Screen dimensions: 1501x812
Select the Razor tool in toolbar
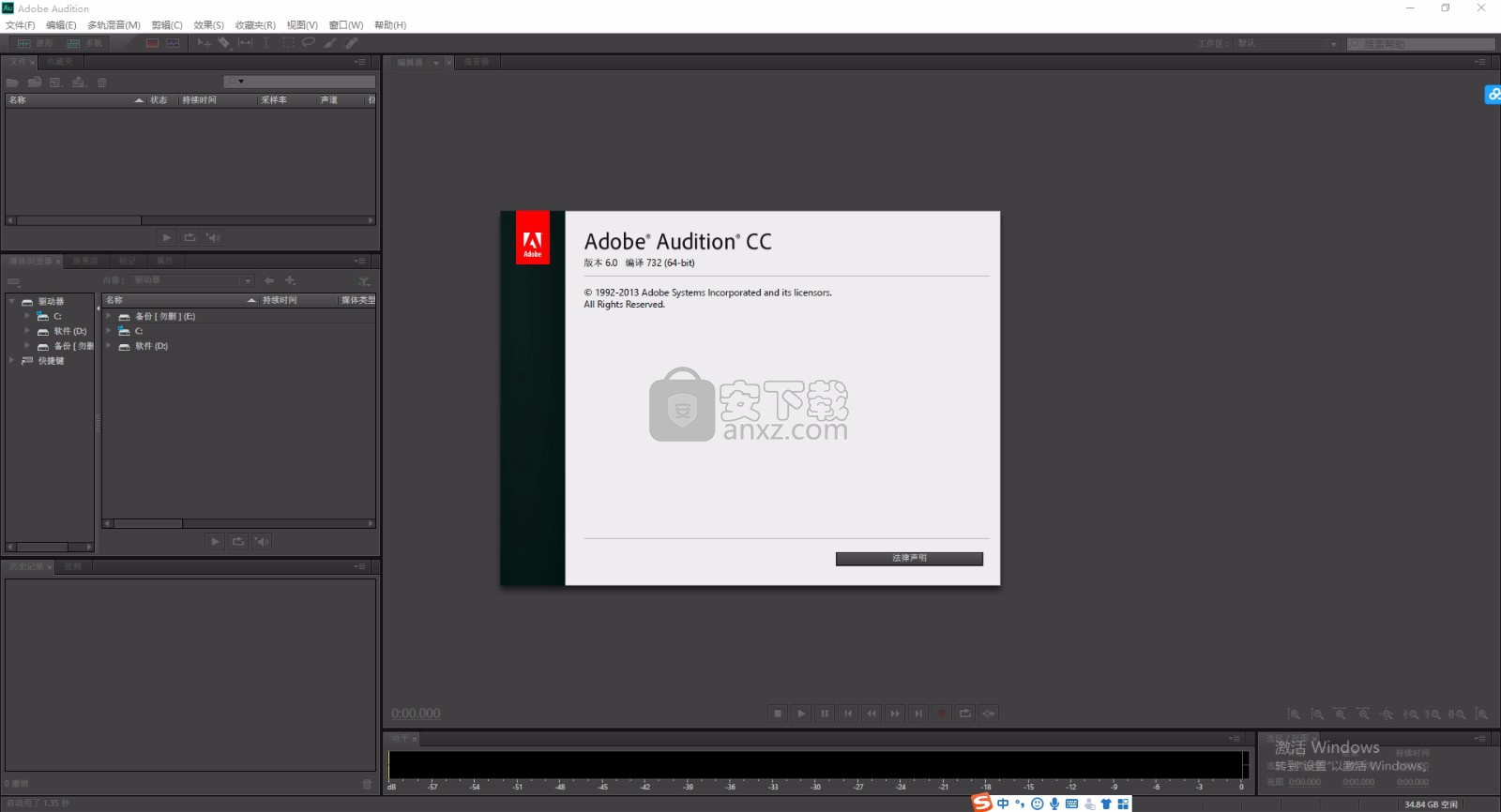point(224,43)
